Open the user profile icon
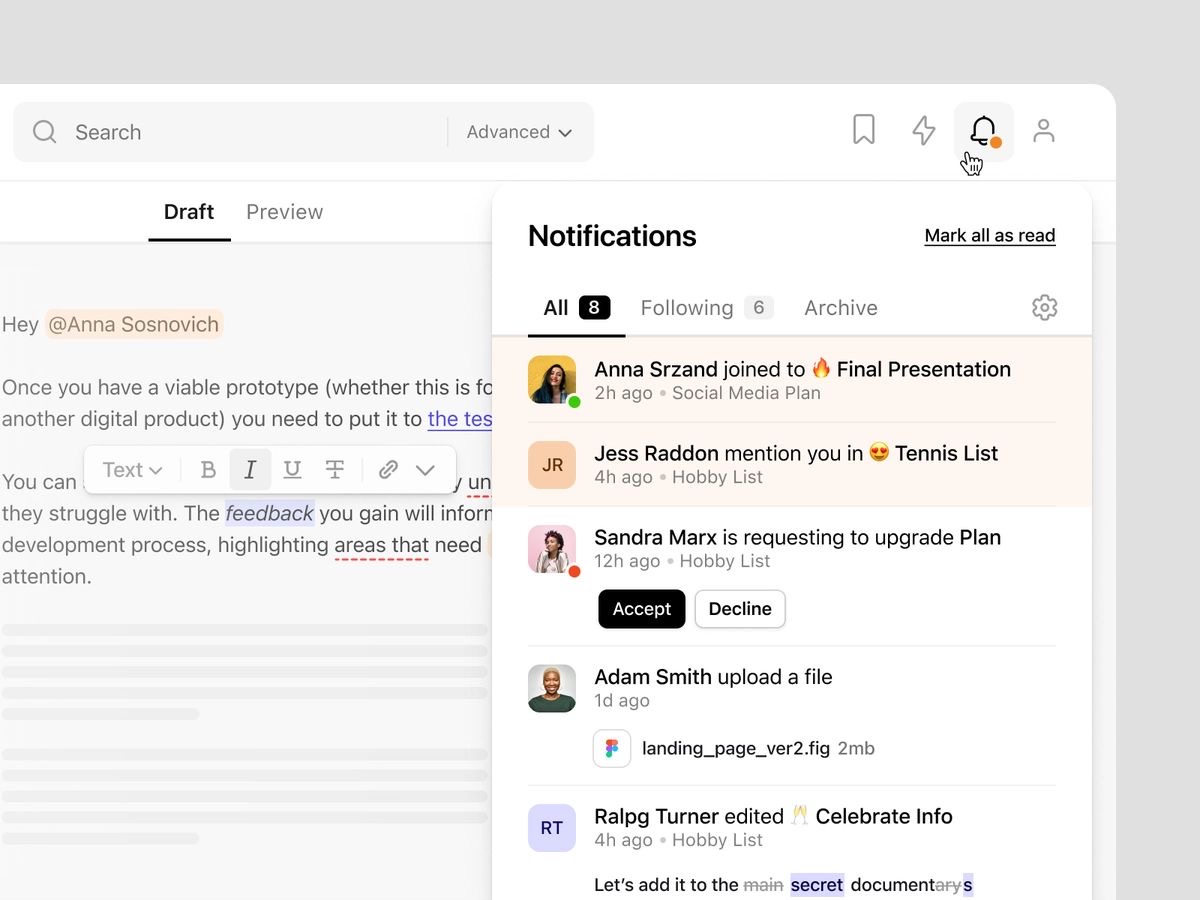This screenshot has width=1200, height=900. point(1044,131)
